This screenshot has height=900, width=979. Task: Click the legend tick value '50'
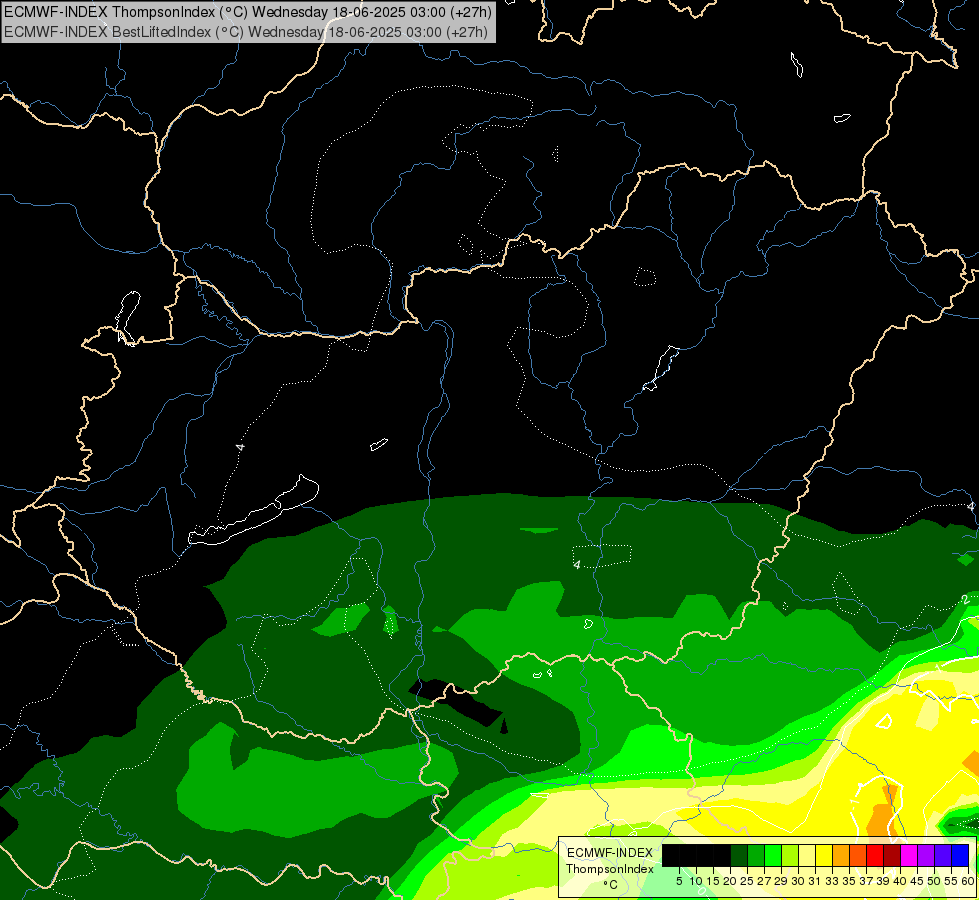(933, 881)
